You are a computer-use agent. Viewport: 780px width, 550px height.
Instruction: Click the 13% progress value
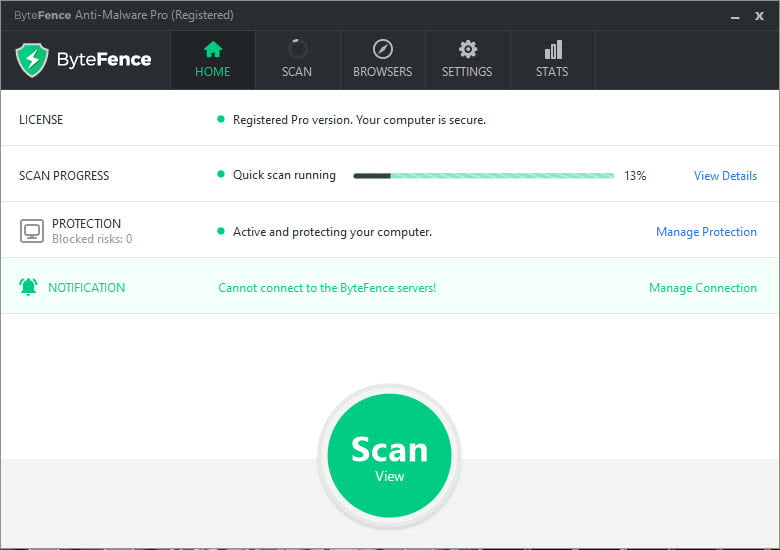[635, 176]
